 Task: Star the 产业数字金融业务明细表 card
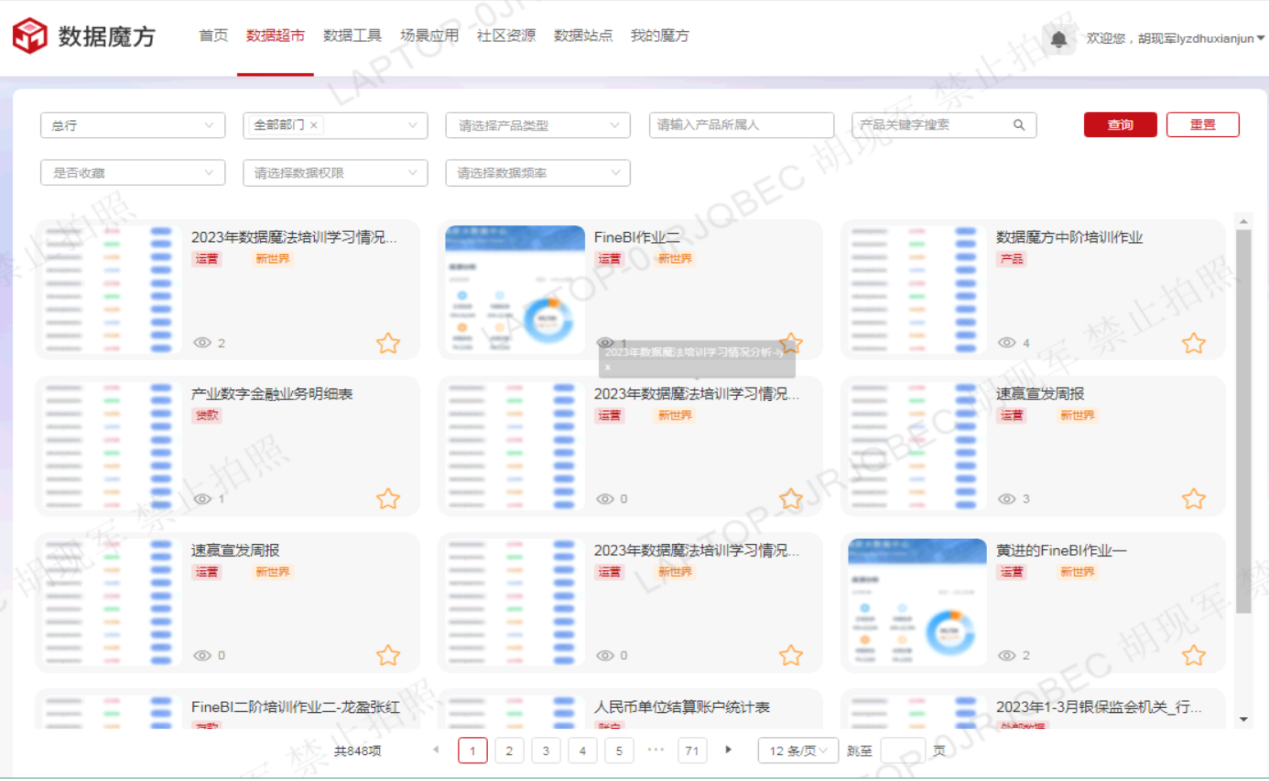(x=388, y=499)
